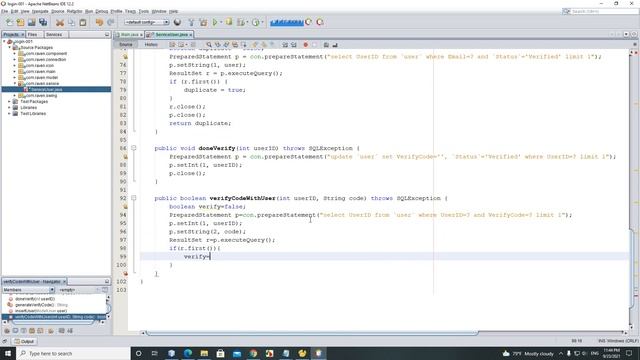Collapse the doneVerify method code fold
Viewport: 640px width, 360px height.
coord(133,148)
